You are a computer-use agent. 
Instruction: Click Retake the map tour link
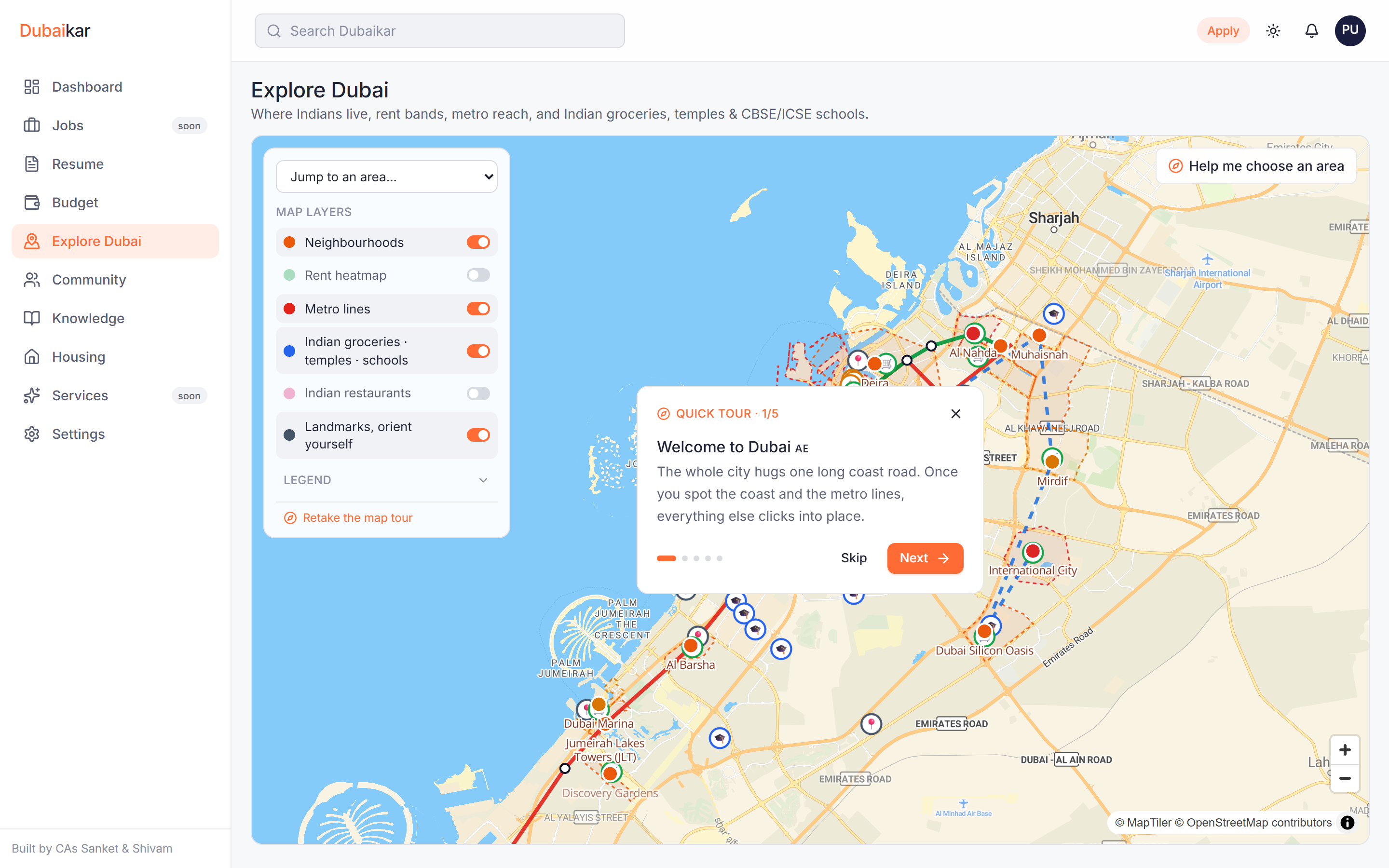click(x=348, y=518)
